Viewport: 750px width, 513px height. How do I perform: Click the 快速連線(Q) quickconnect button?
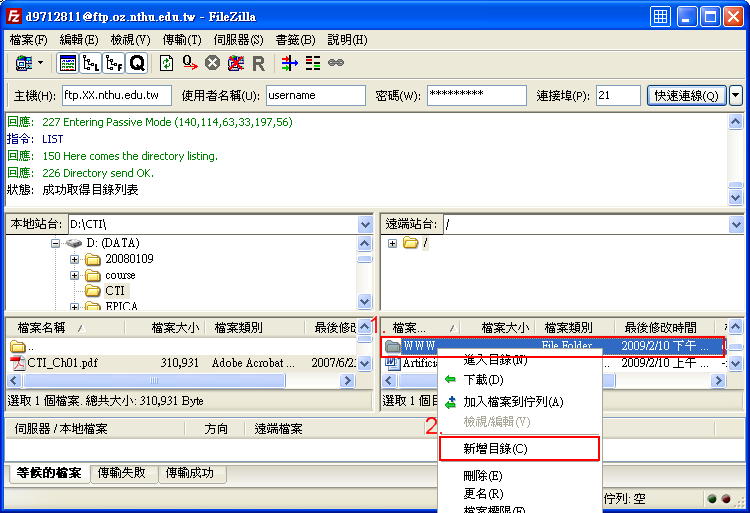(x=686, y=95)
